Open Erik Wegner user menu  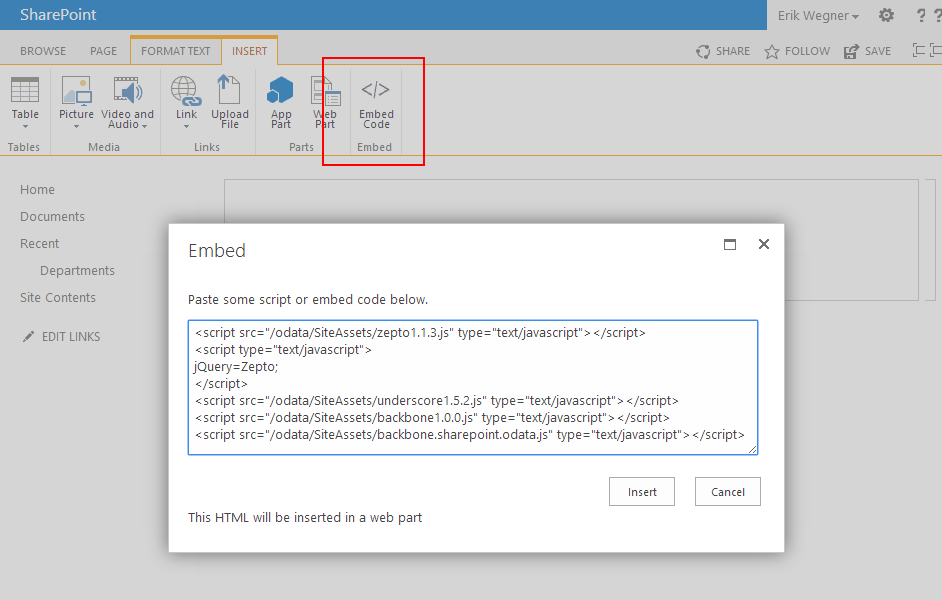point(818,15)
